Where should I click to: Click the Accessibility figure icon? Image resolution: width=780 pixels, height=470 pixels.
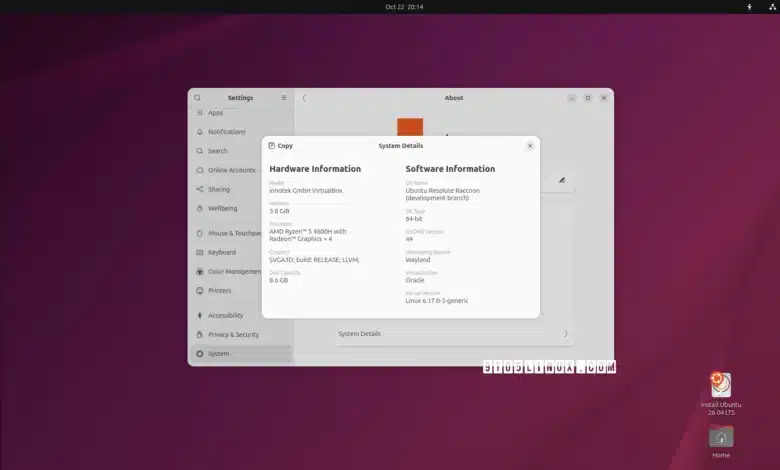pos(199,315)
